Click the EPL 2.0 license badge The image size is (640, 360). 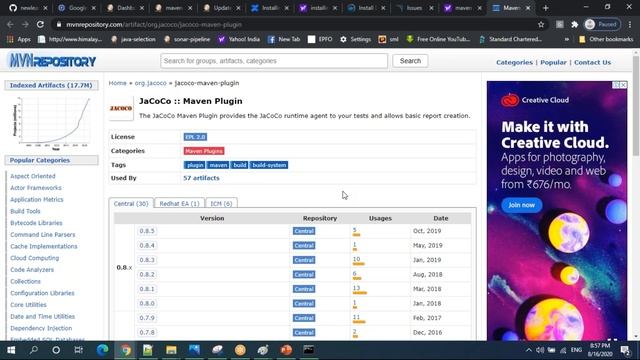click(195, 137)
